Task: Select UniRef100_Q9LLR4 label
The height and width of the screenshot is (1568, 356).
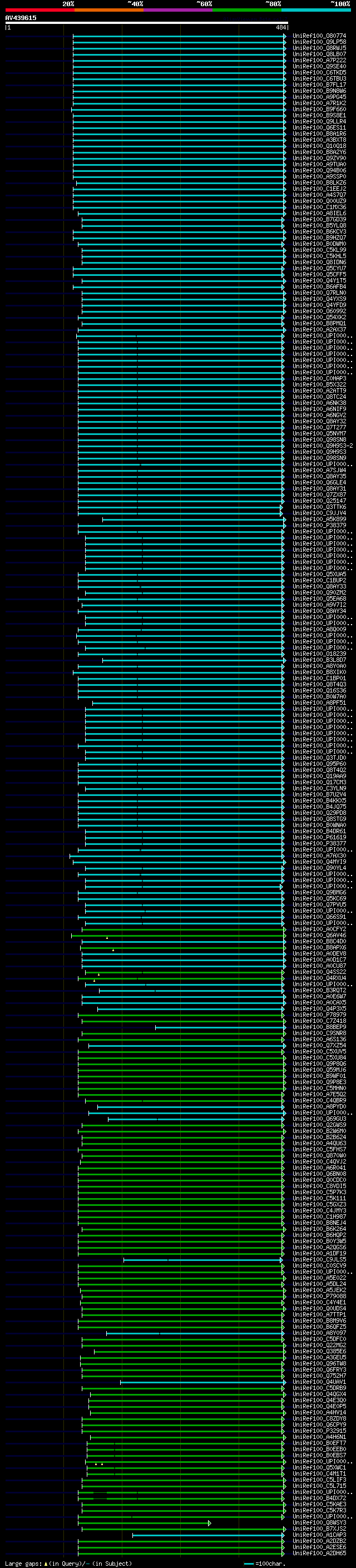Action: (x=319, y=121)
